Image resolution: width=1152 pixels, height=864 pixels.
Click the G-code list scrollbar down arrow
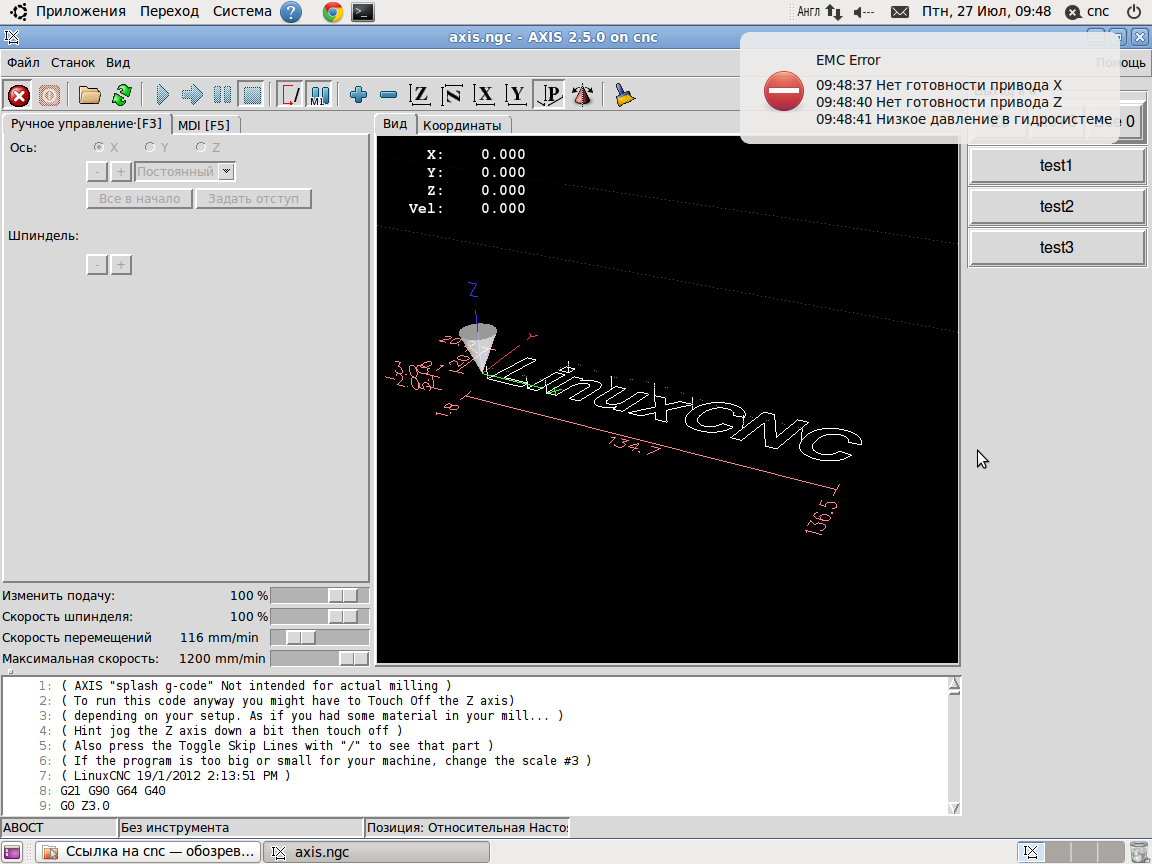tap(954, 808)
